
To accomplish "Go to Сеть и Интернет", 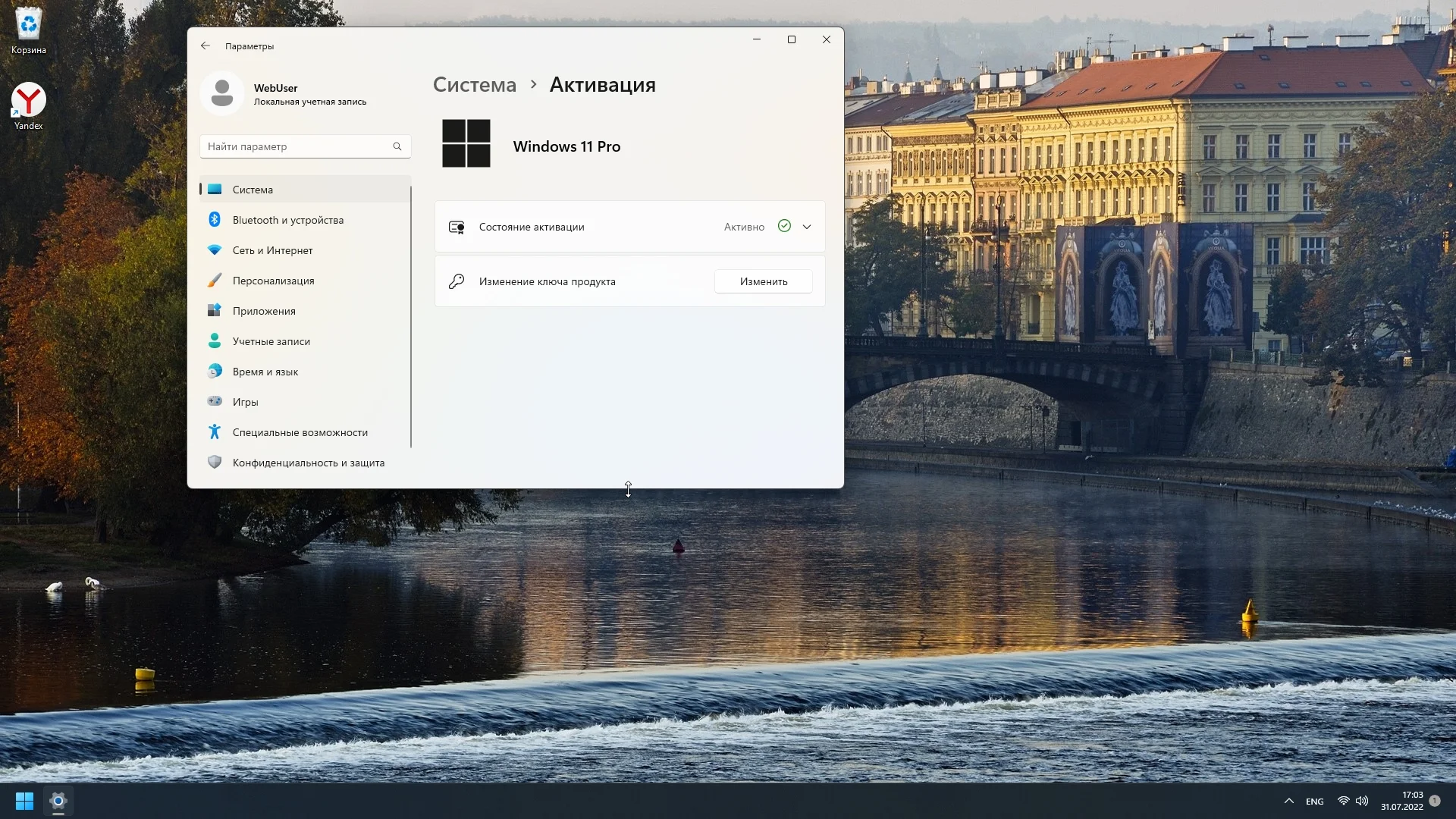I will tap(272, 250).
